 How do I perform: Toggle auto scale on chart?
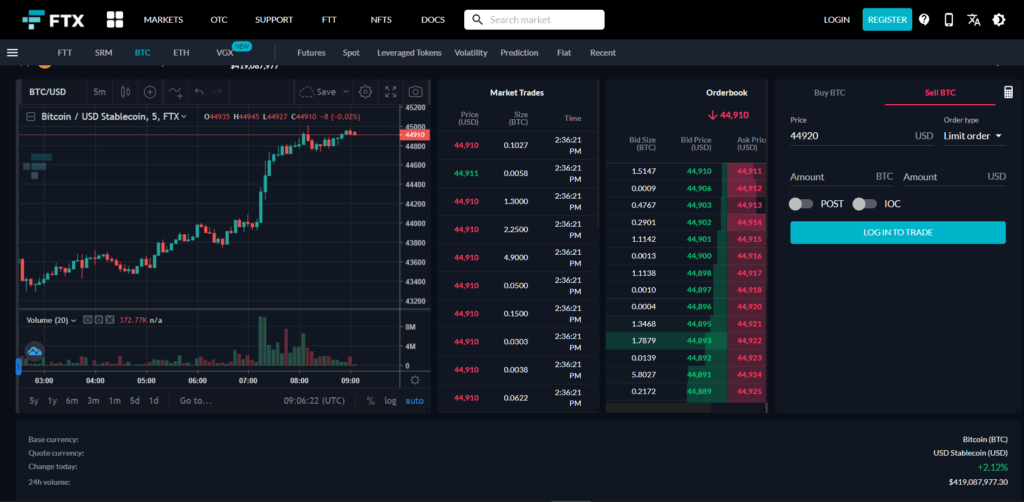click(x=414, y=401)
